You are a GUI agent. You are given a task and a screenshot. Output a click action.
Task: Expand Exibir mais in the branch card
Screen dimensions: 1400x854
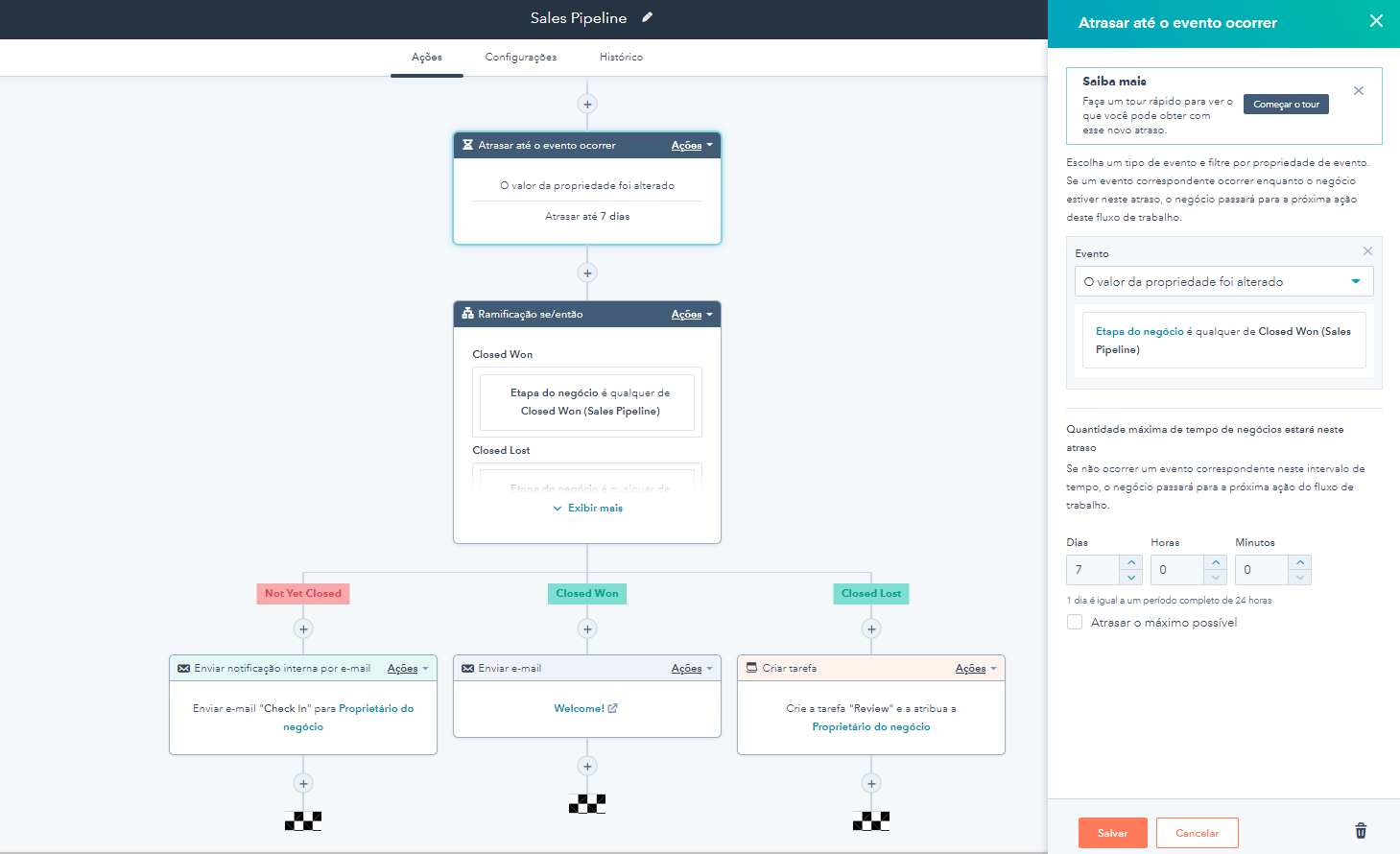point(586,508)
